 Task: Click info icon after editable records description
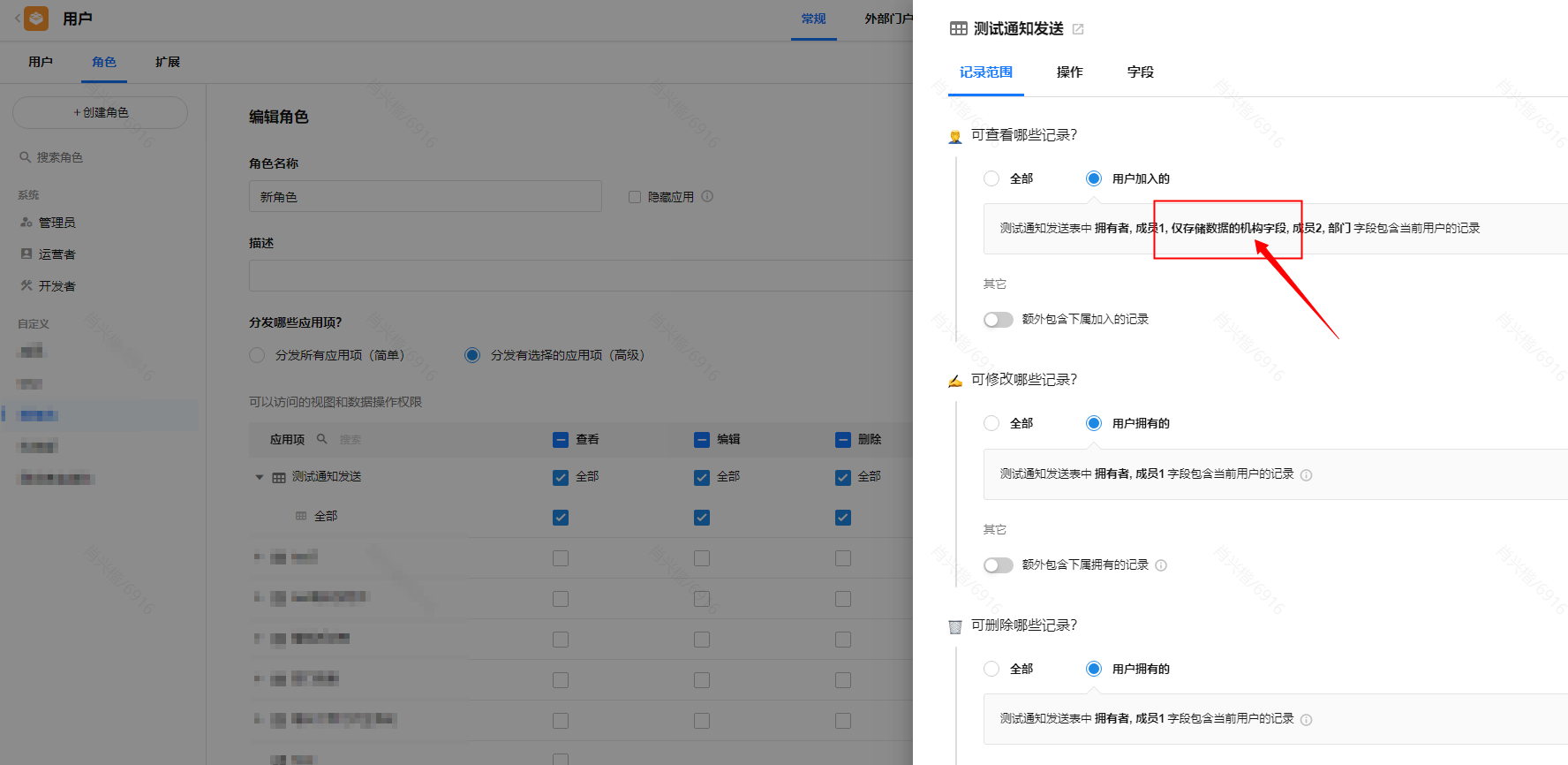point(1307,475)
